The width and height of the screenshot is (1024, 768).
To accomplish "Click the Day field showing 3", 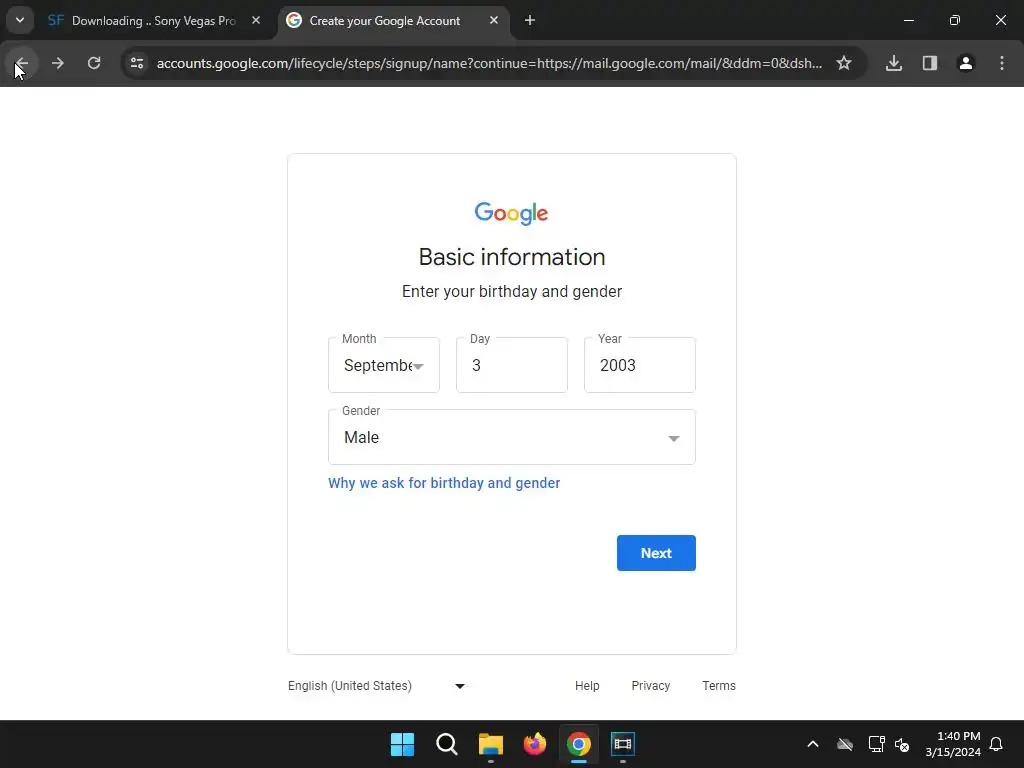I will pos(512,365).
